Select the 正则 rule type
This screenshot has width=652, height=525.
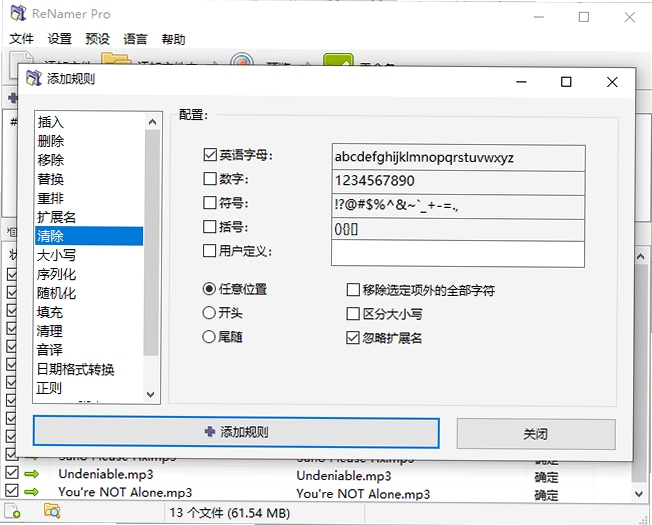[x=89, y=388]
